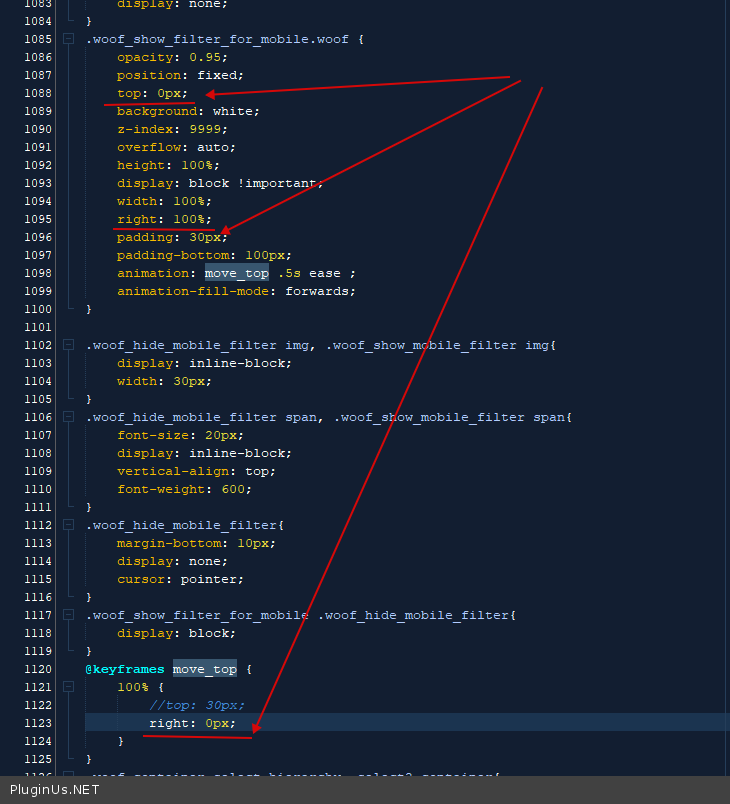730x804 pixels.
Task: Click the 'display: block !important' declaration
Action: (219, 183)
